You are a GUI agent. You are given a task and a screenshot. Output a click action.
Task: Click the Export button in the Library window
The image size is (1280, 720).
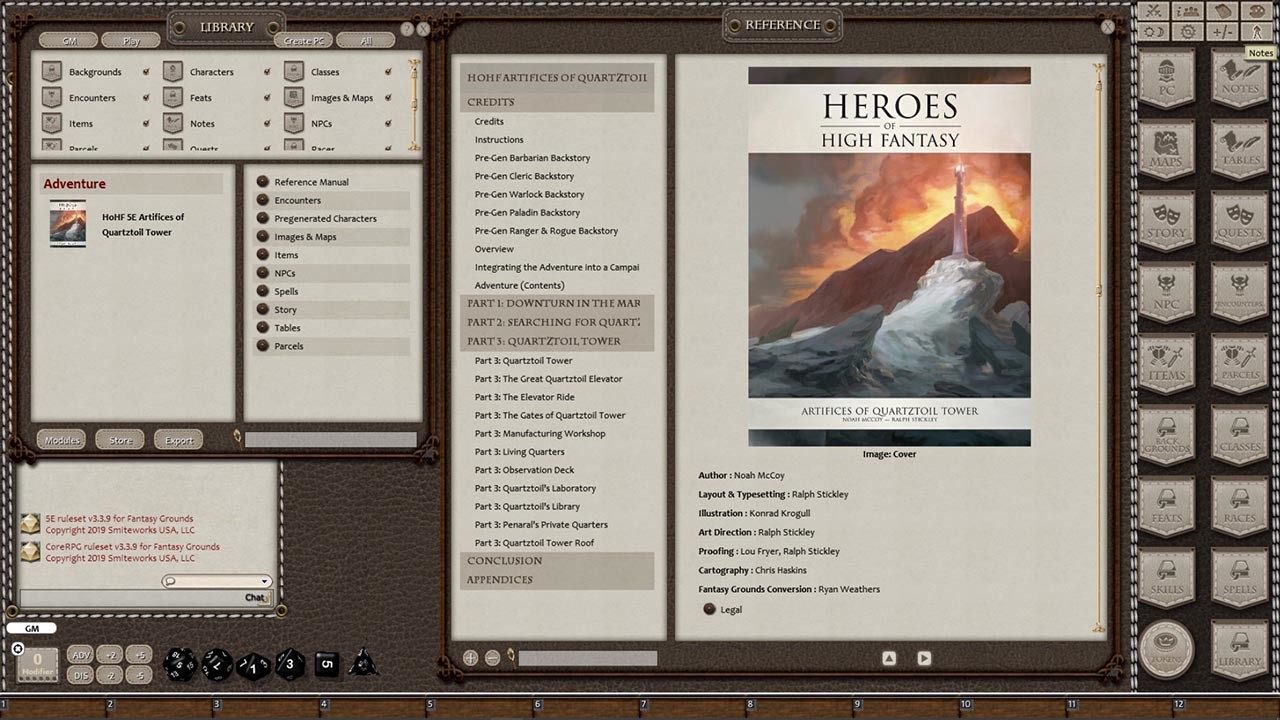(x=178, y=439)
